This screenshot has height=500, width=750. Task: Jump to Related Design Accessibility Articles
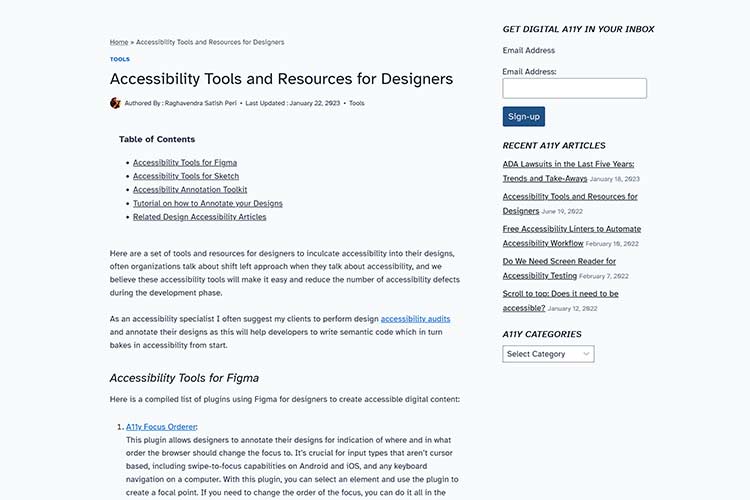pyautogui.click(x=200, y=216)
